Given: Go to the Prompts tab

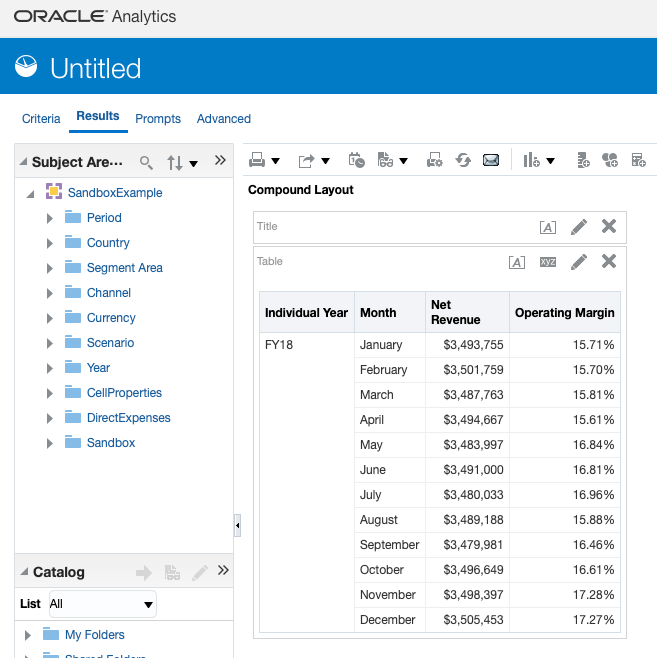Looking at the screenshot, I should [x=158, y=118].
